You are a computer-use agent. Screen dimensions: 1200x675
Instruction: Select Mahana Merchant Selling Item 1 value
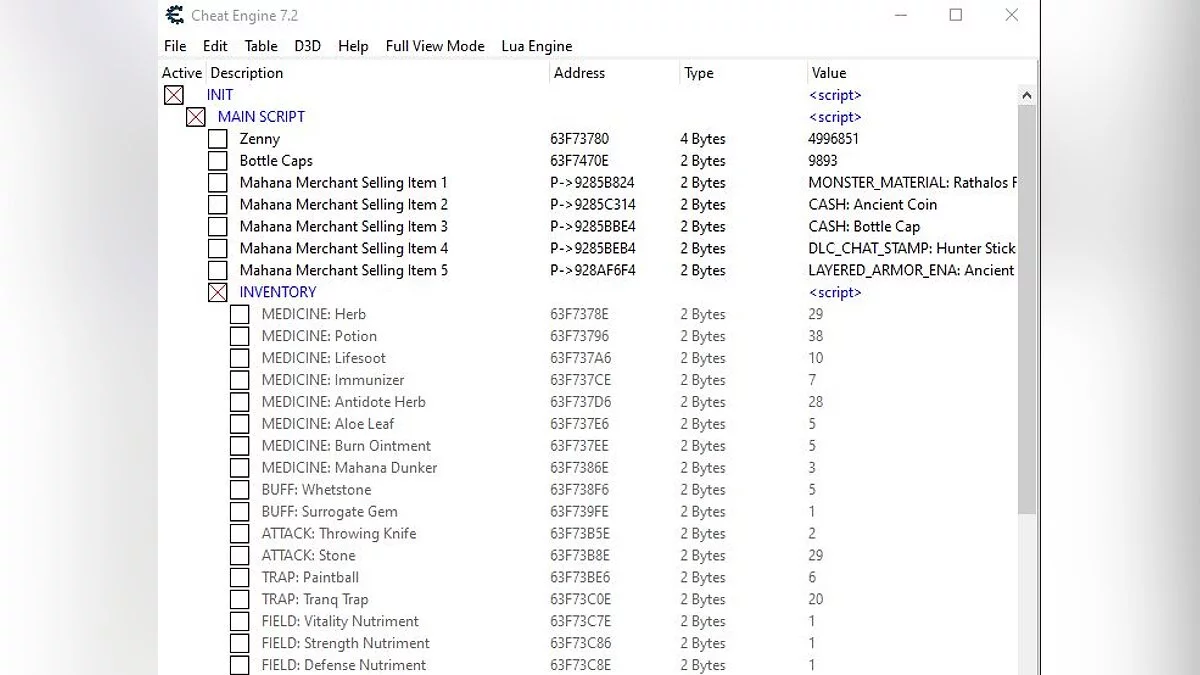(x=911, y=183)
